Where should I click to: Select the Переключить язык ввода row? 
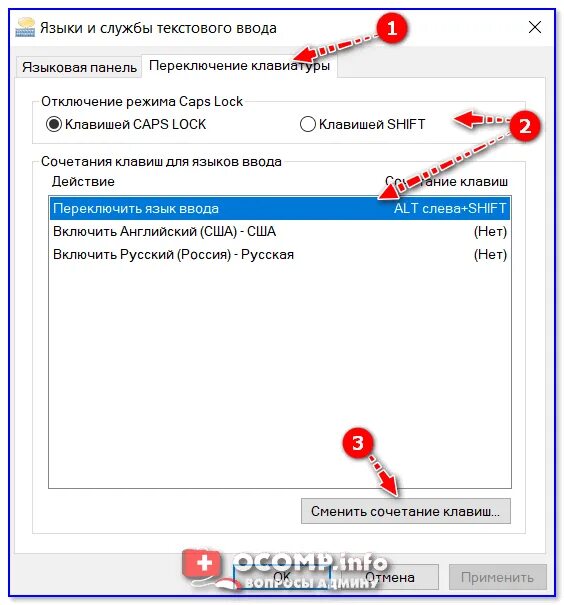pos(280,208)
